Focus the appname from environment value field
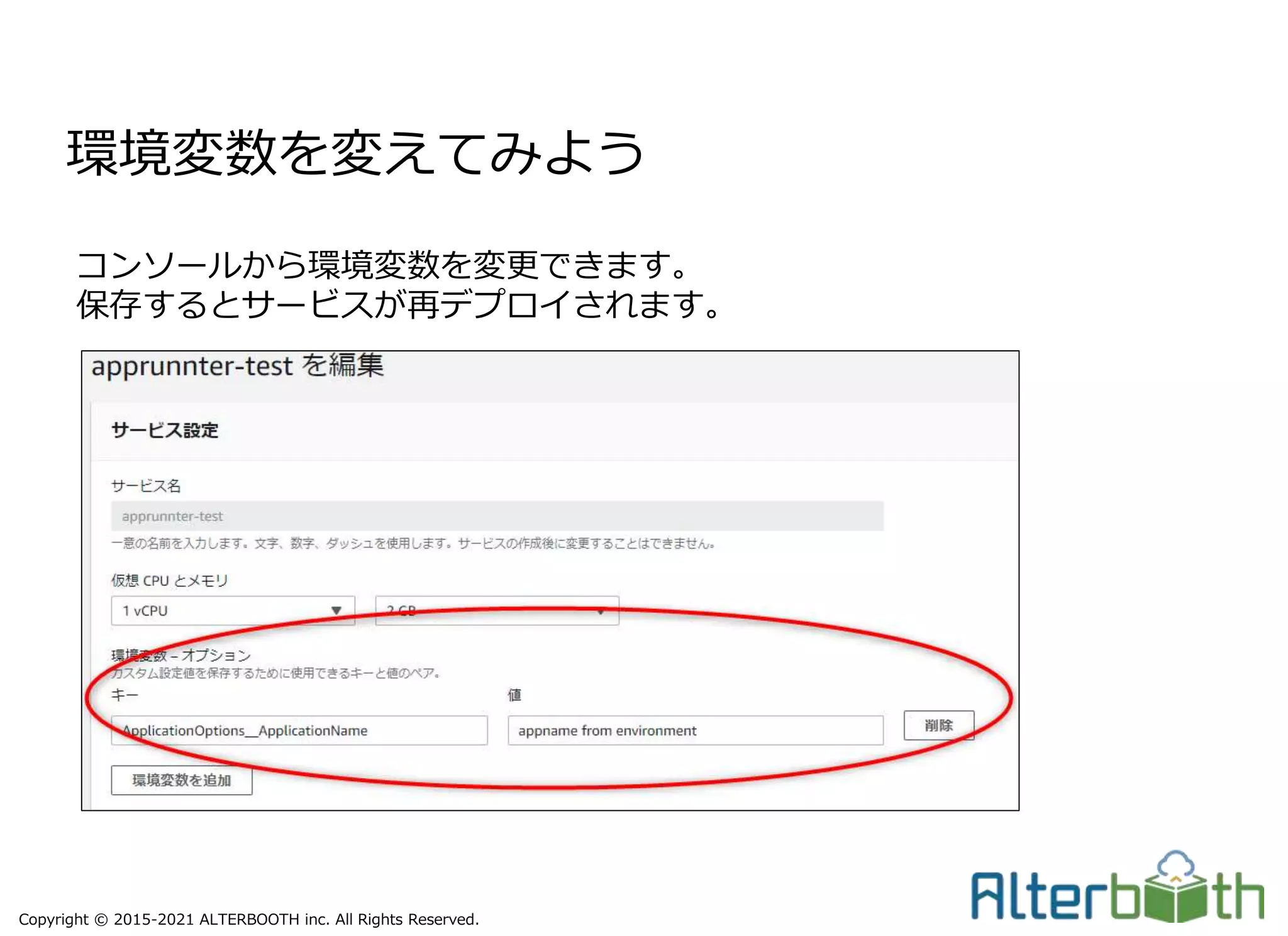This screenshot has width=1288, height=936. [695, 730]
